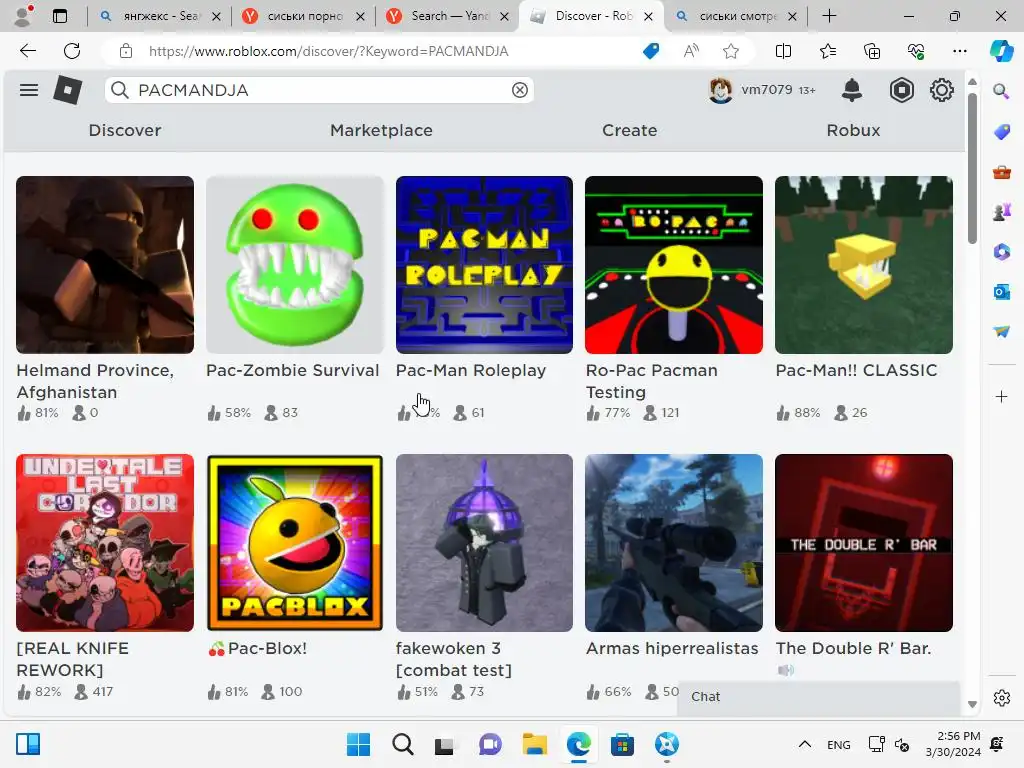The width and height of the screenshot is (1024, 768).
Task: Expand the Roblox Chat panel
Action: [818, 697]
